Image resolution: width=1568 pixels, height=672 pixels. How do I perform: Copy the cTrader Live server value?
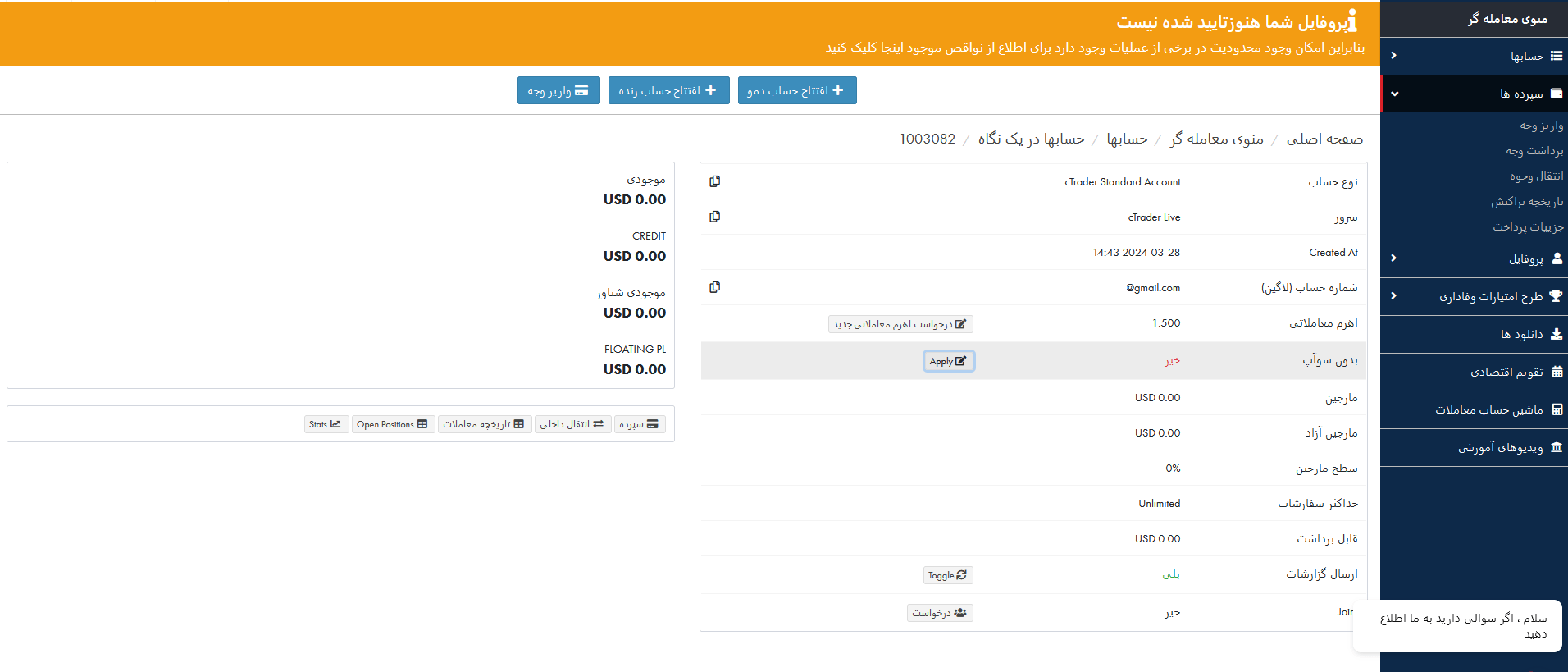tap(715, 217)
